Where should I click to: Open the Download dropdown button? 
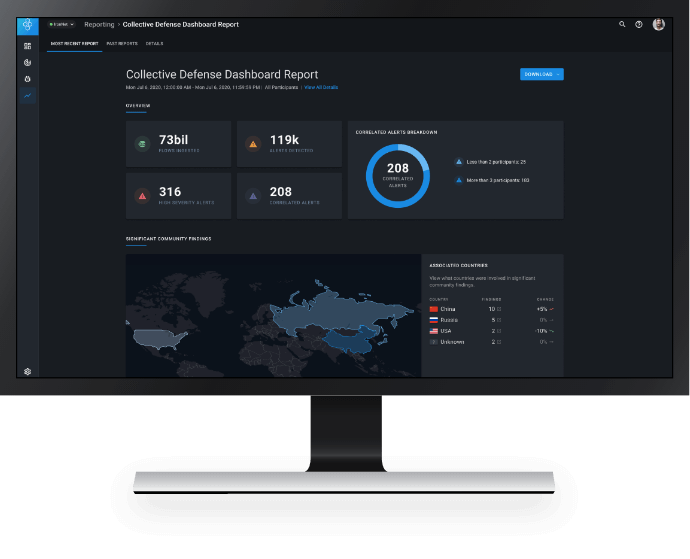tap(542, 74)
